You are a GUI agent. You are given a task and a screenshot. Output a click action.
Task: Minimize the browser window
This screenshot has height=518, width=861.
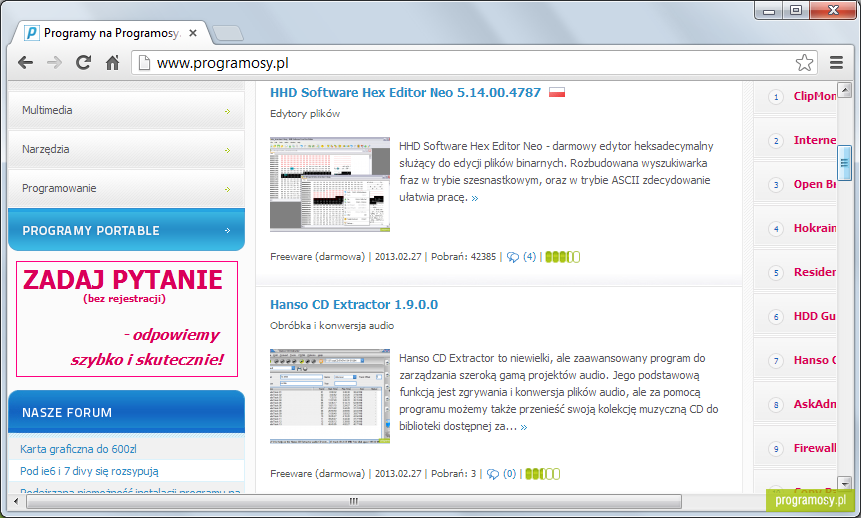[769, 11]
